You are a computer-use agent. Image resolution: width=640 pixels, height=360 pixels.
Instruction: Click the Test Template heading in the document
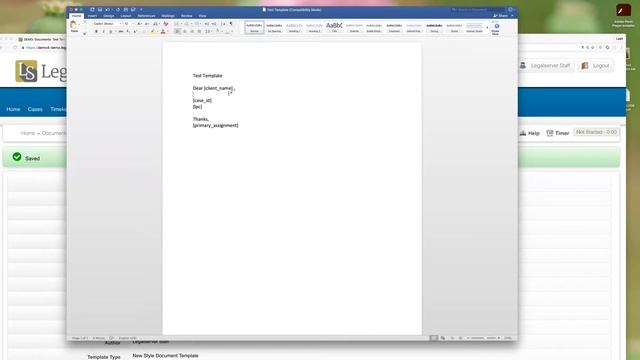pyautogui.click(x=207, y=76)
